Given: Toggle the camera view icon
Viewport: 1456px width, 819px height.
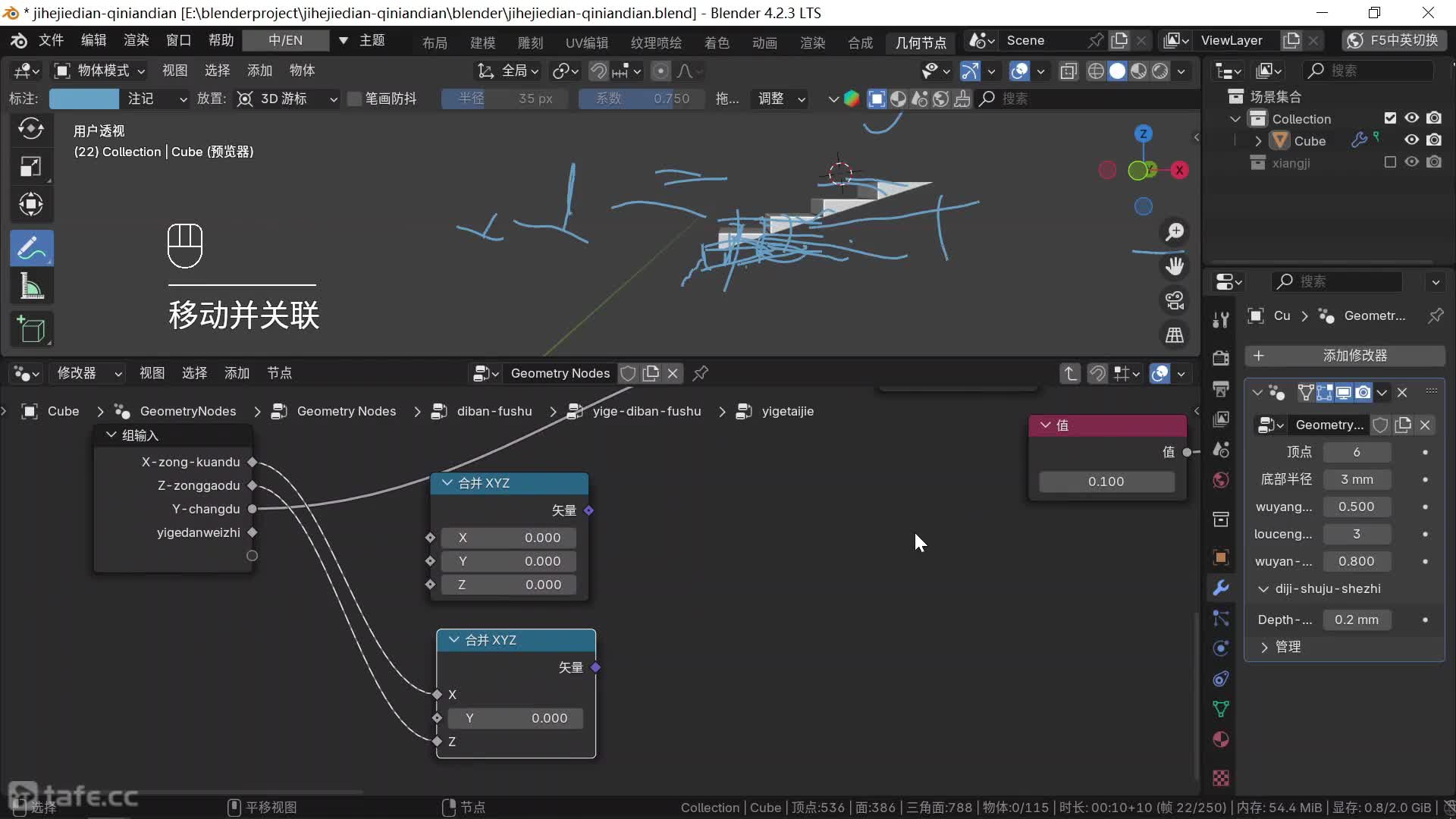Looking at the screenshot, I should coord(1175,301).
